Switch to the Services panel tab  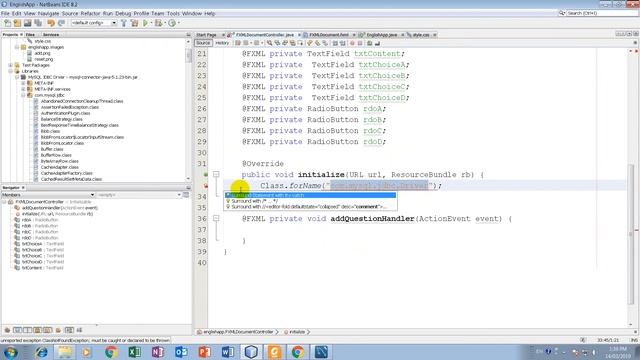click(51, 35)
